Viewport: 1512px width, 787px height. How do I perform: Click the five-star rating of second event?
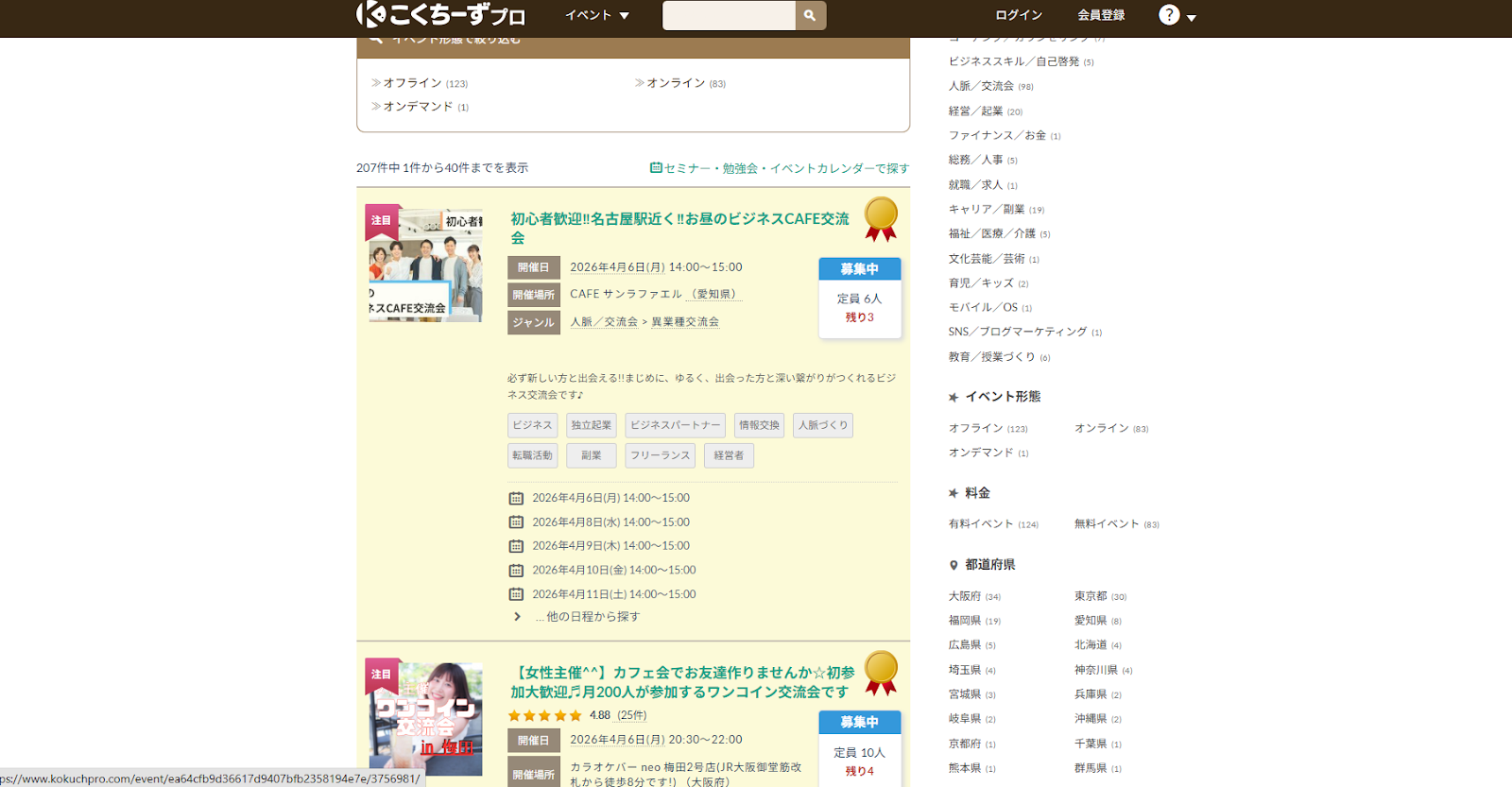544,716
